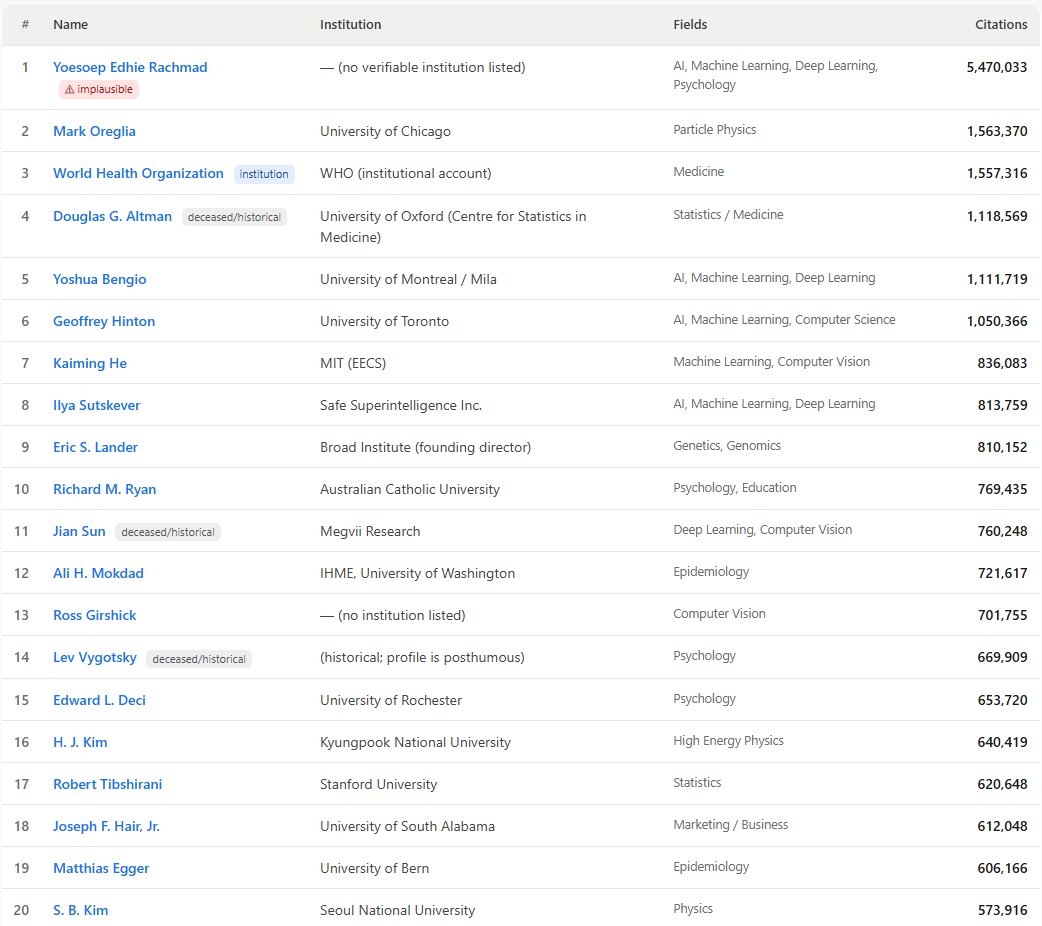Click the 'Megvii Research' institution cell
This screenshot has height=926, width=1042.
click(370, 531)
